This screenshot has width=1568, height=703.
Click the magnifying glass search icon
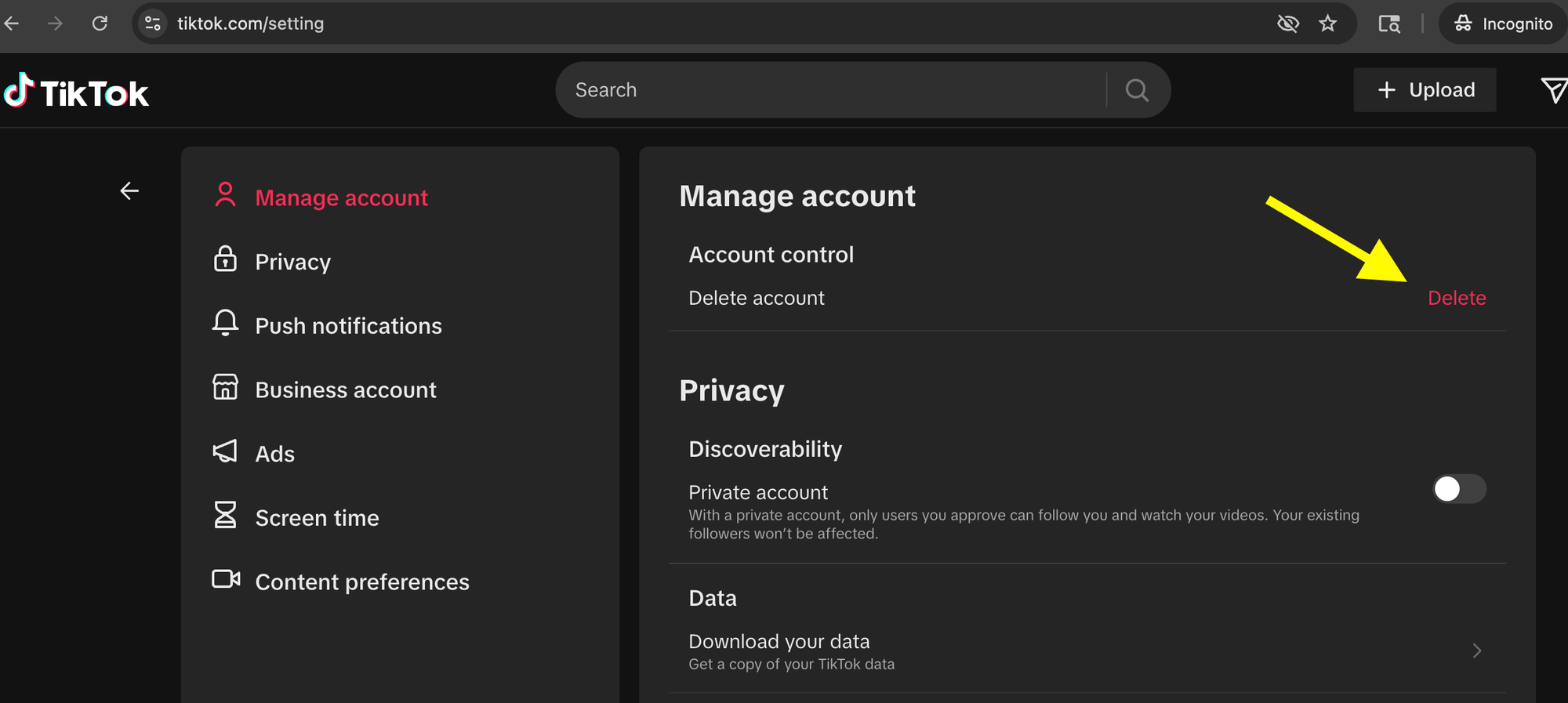click(x=1137, y=90)
